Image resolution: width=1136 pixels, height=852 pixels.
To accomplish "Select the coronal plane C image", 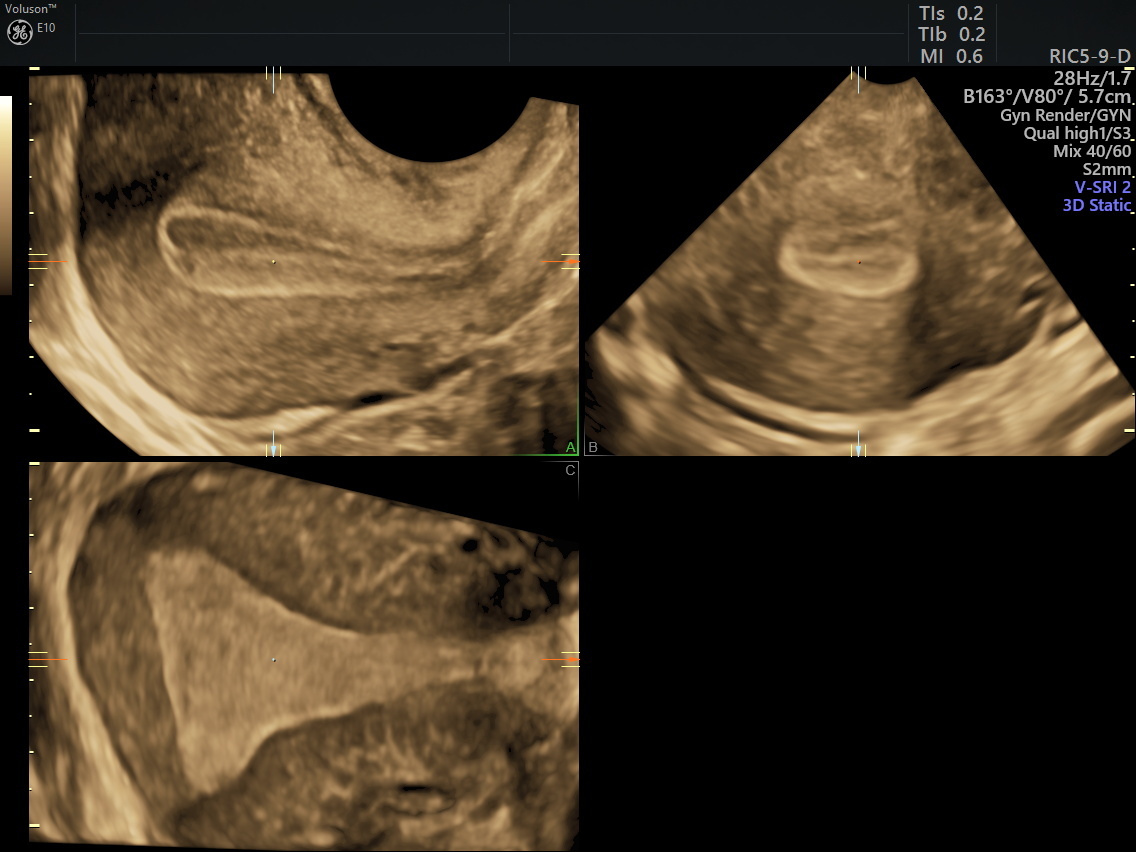I will 304,656.
